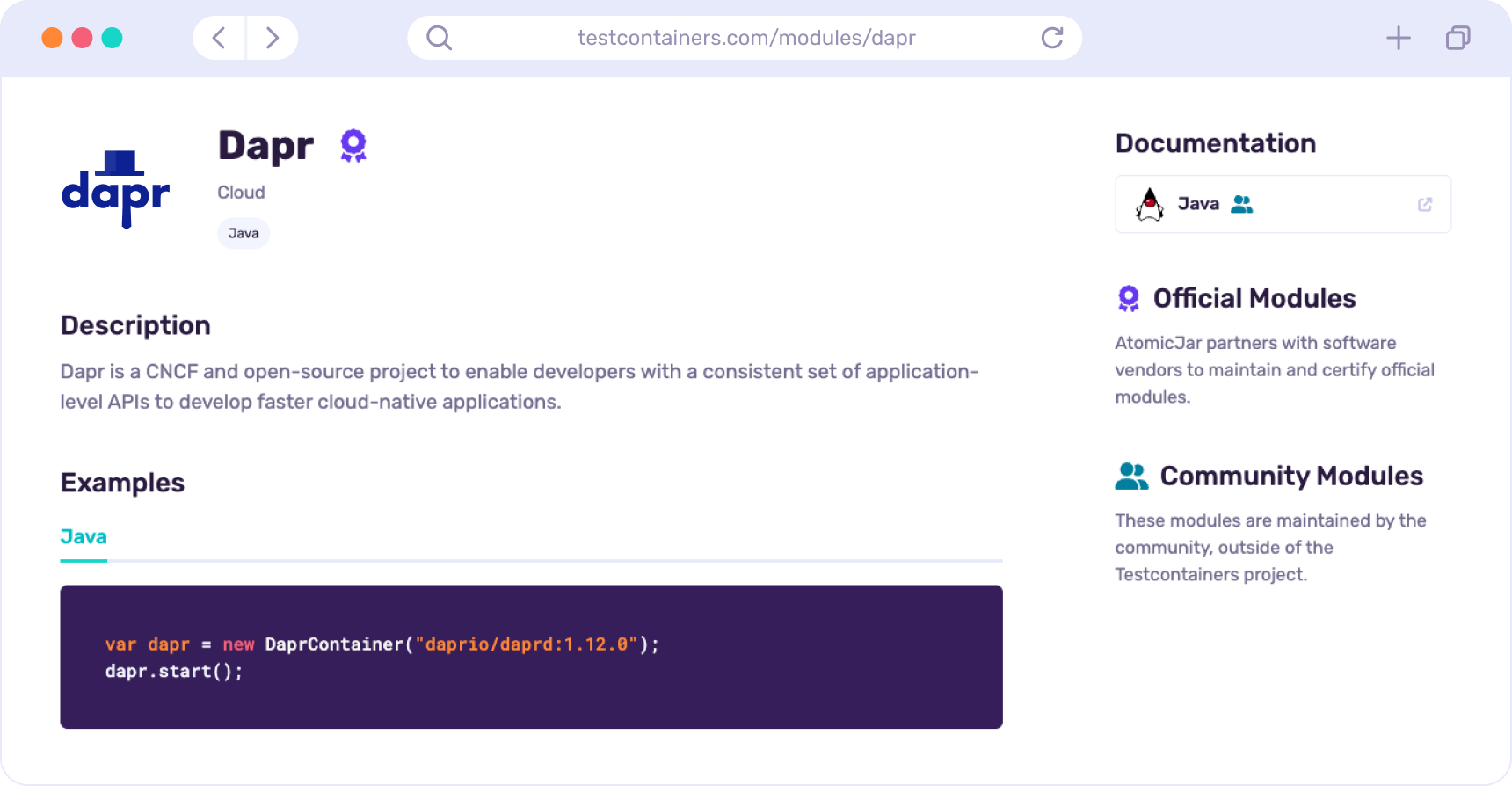This screenshot has height=786, width=1512.
Task: Click the Cloud category label
Action: [241, 193]
